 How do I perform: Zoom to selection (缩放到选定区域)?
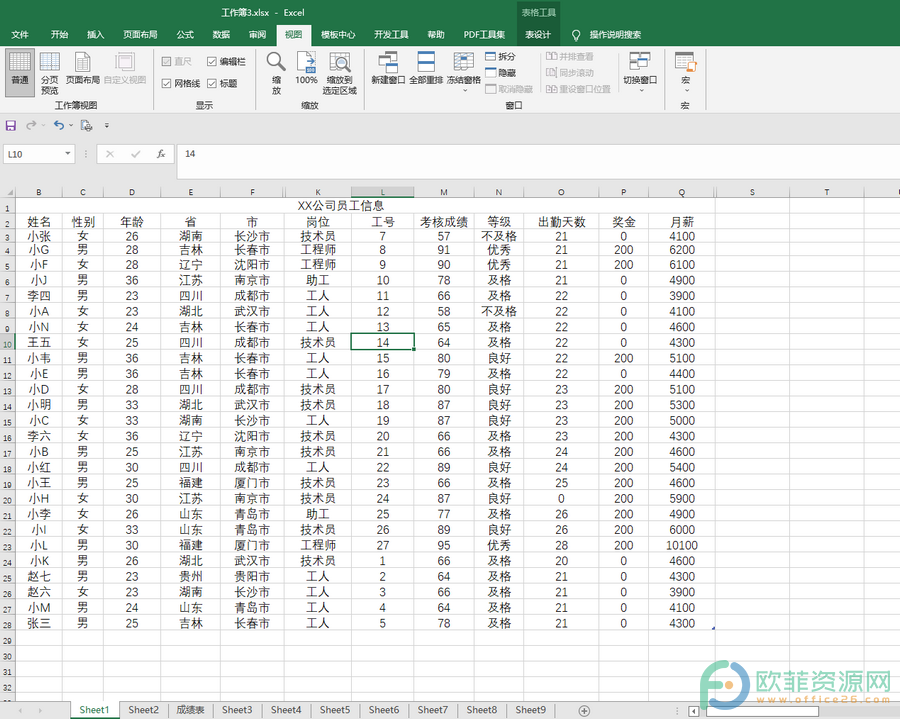click(x=340, y=73)
